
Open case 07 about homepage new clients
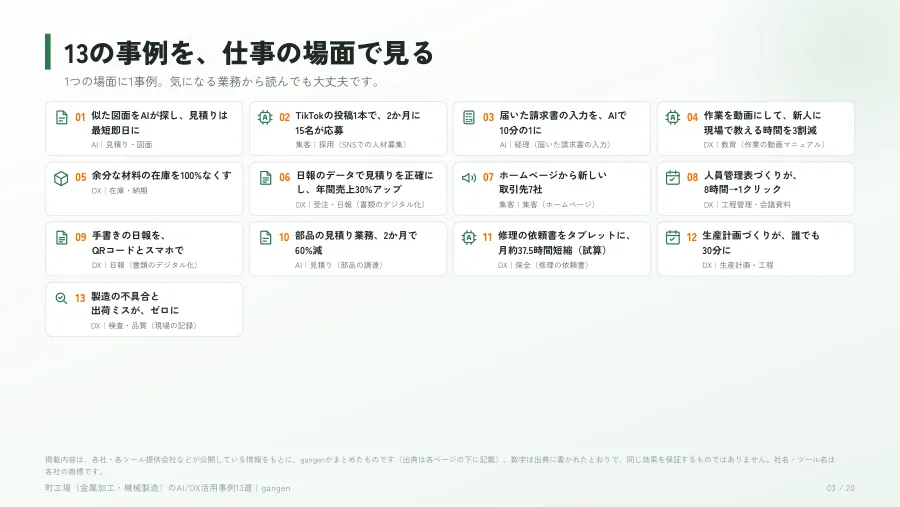pyautogui.click(x=552, y=189)
